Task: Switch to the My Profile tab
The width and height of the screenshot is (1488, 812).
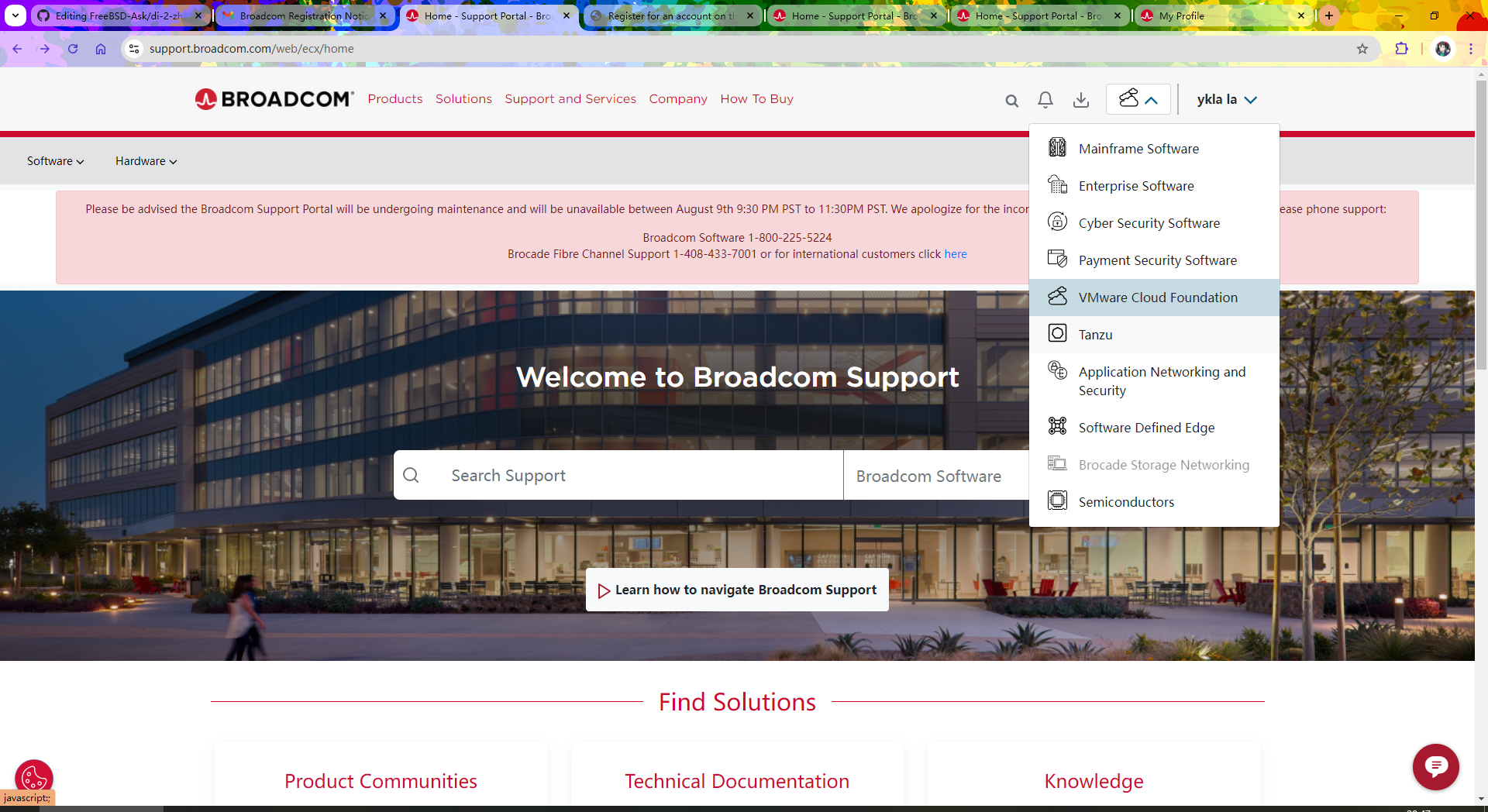Action: 1217,15
